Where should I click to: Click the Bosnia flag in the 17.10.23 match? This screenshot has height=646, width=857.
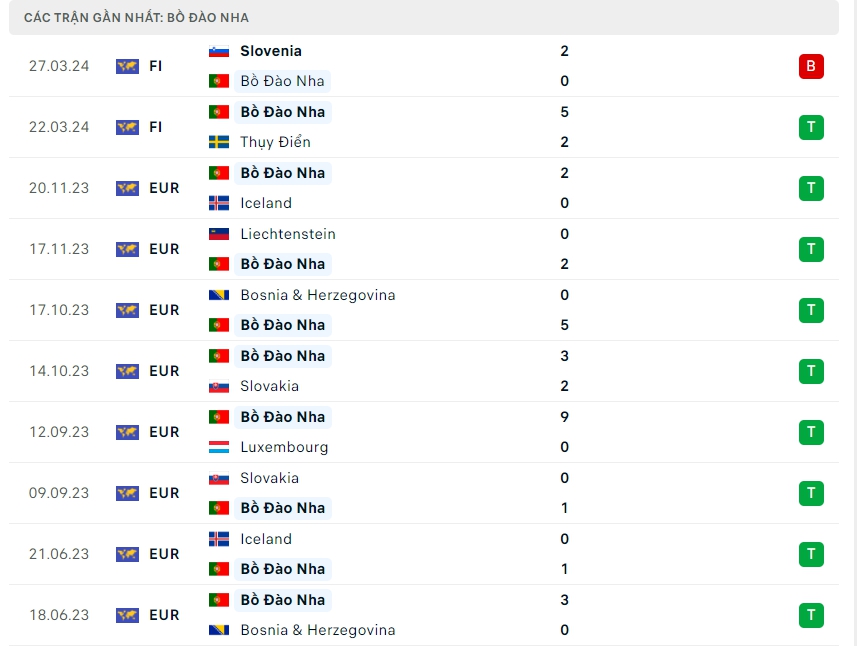[x=219, y=295]
